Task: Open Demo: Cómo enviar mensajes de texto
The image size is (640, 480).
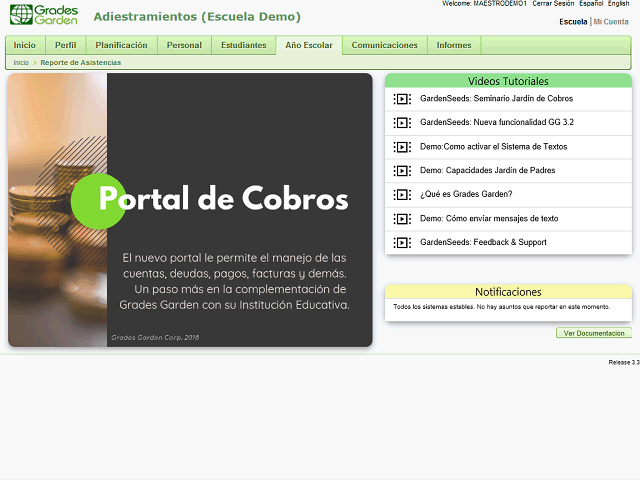Action: pyautogui.click(x=489, y=218)
